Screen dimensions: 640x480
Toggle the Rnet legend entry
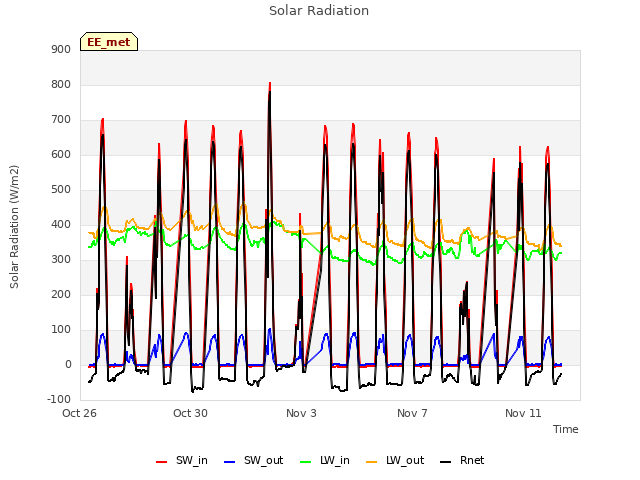462,460
